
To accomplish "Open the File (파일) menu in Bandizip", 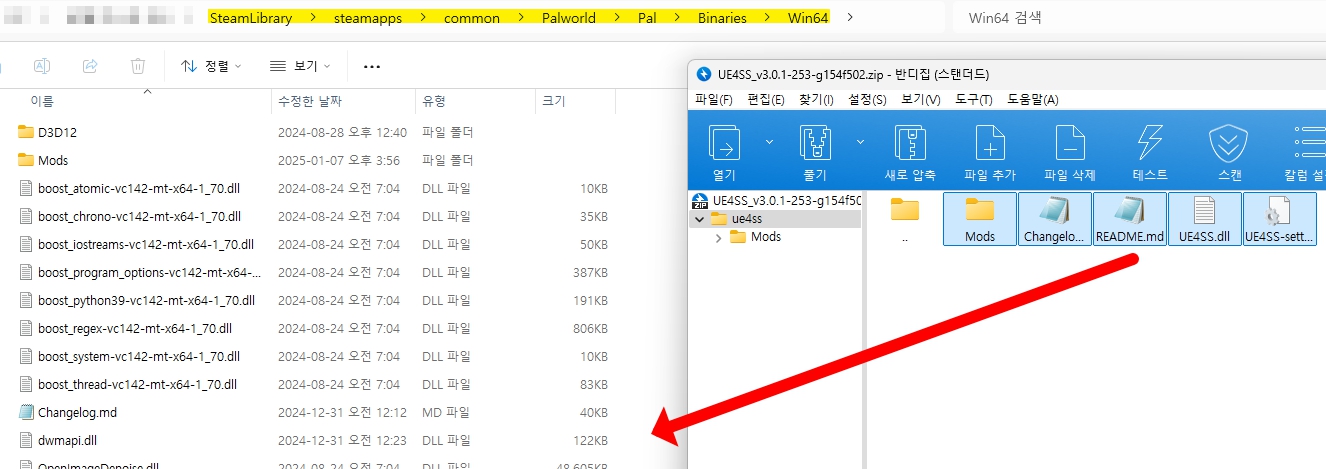I will click(713, 99).
